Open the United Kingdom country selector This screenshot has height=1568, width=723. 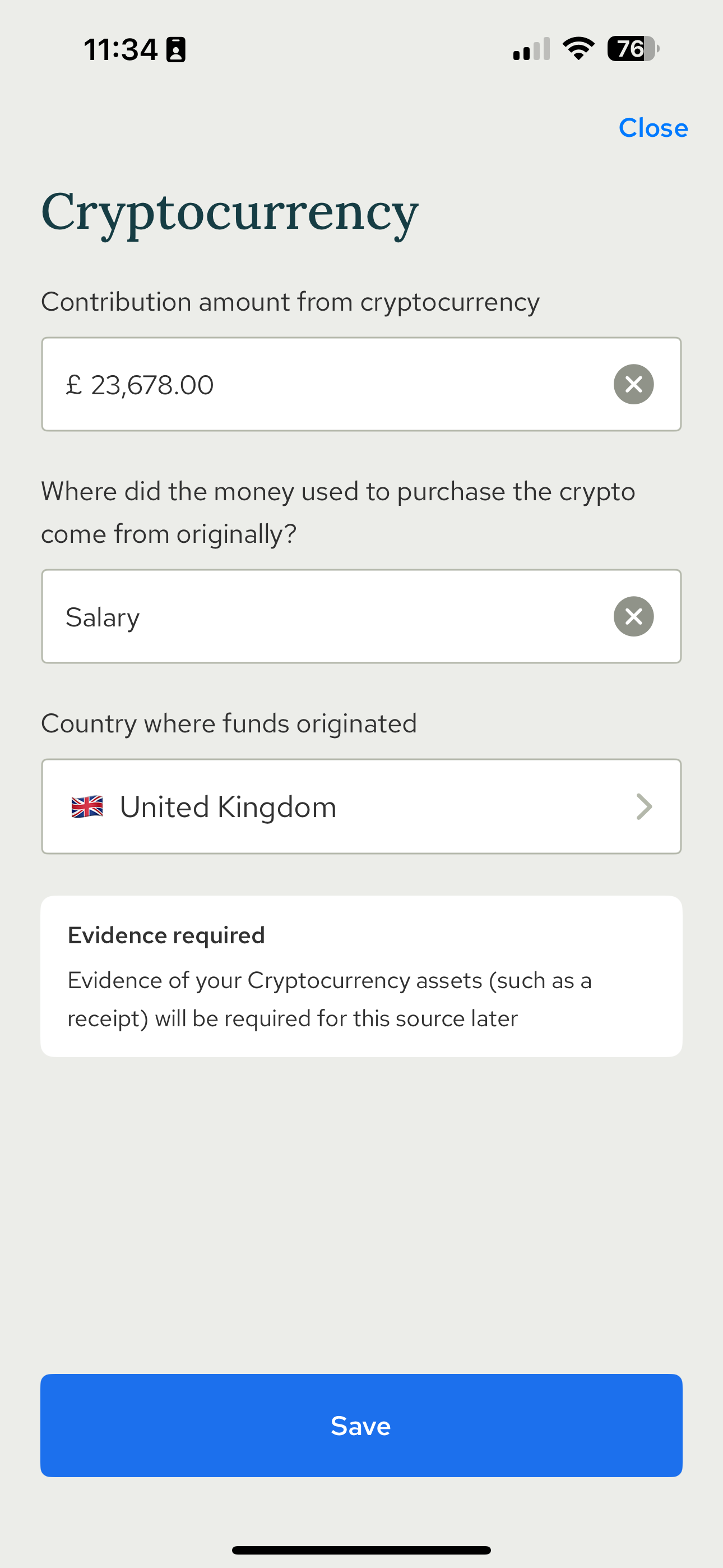[361, 806]
